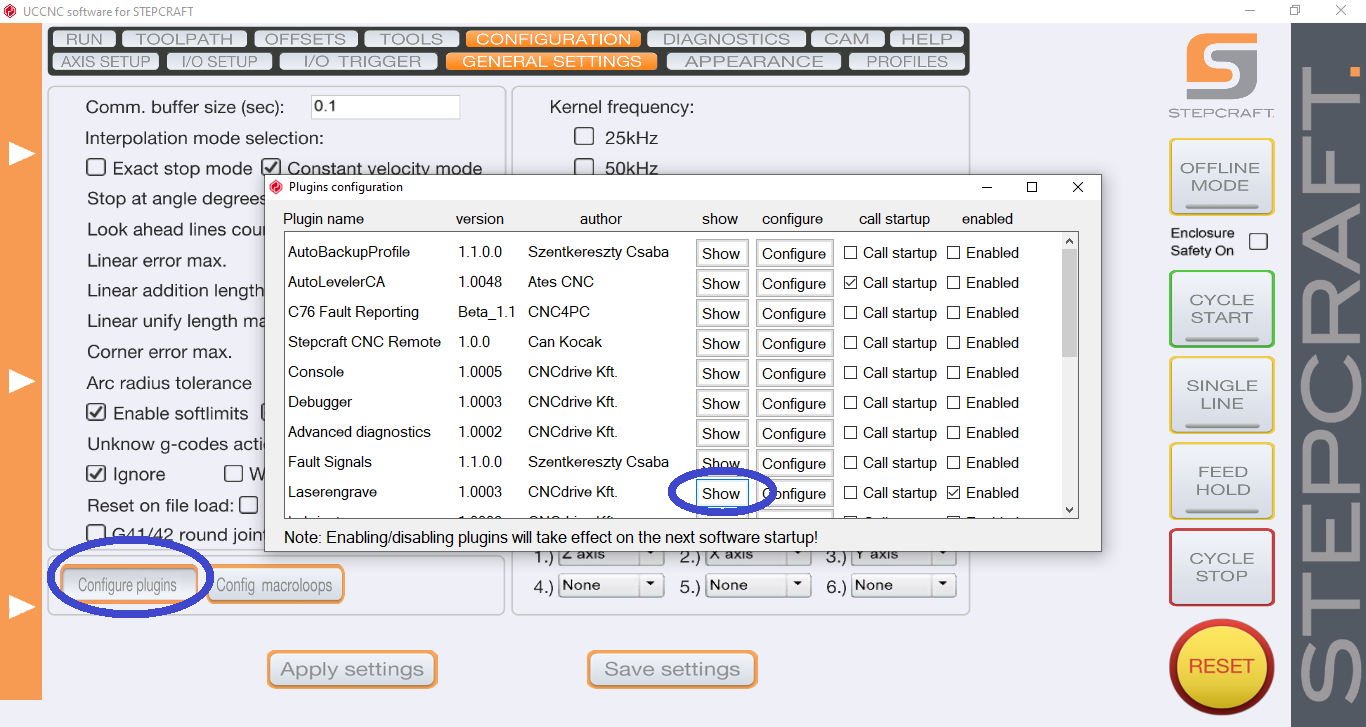
Task: Open the TOOLS tab
Action: pos(411,39)
